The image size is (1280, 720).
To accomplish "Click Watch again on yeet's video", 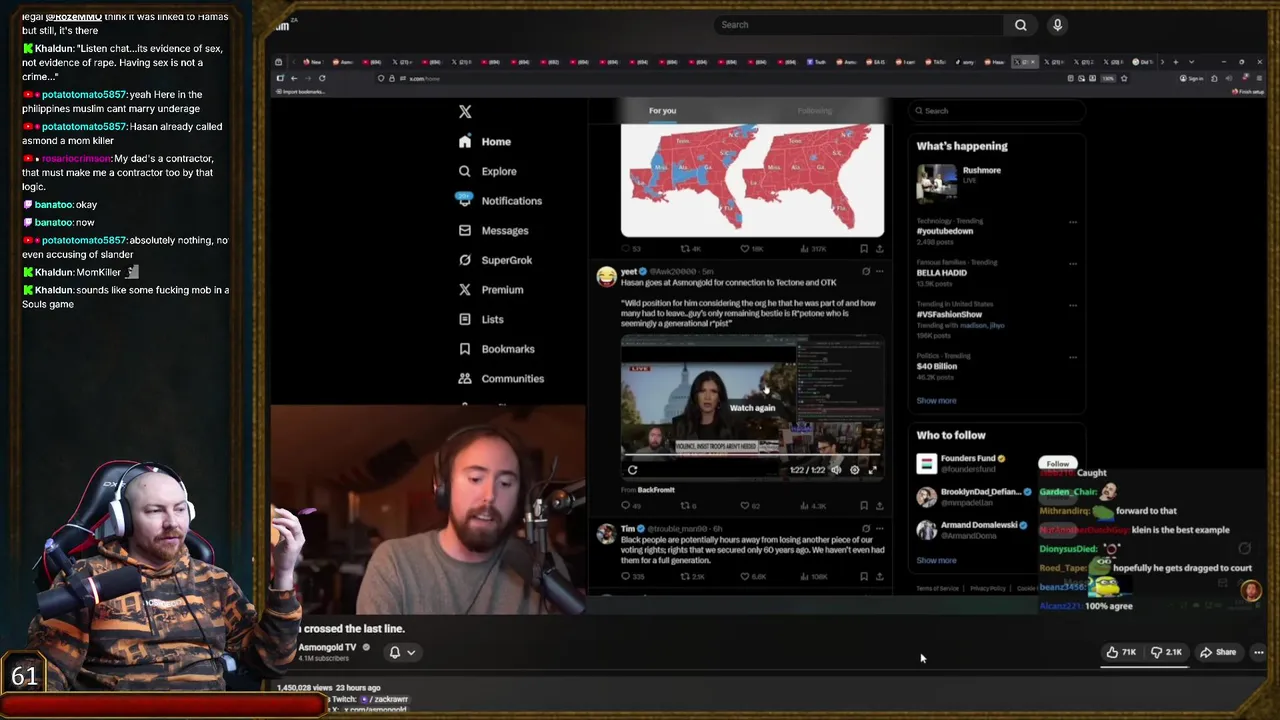I will pos(752,408).
